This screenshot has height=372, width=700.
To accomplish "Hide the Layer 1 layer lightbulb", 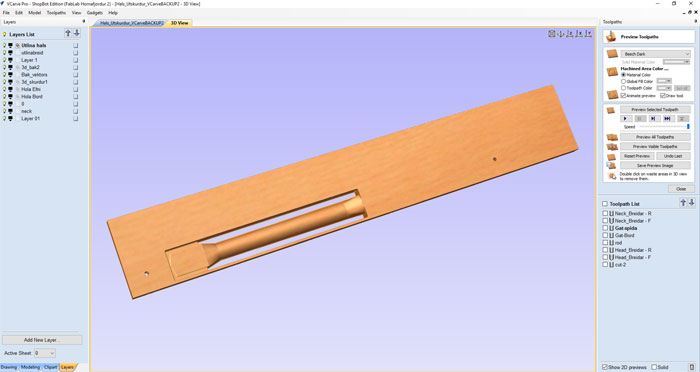I will tap(5, 60).
